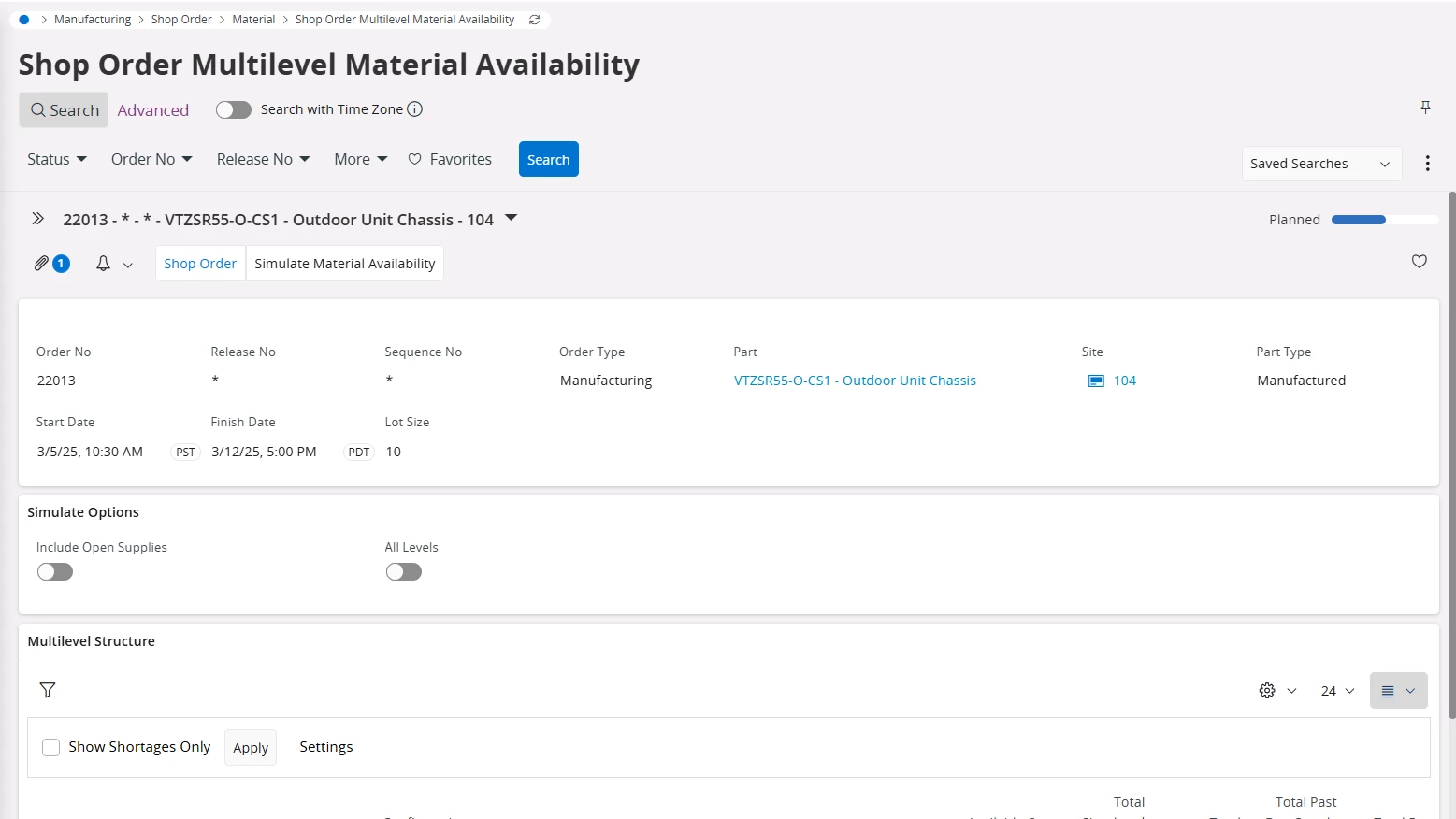Mark record as favorite with heart icon

click(1419, 262)
